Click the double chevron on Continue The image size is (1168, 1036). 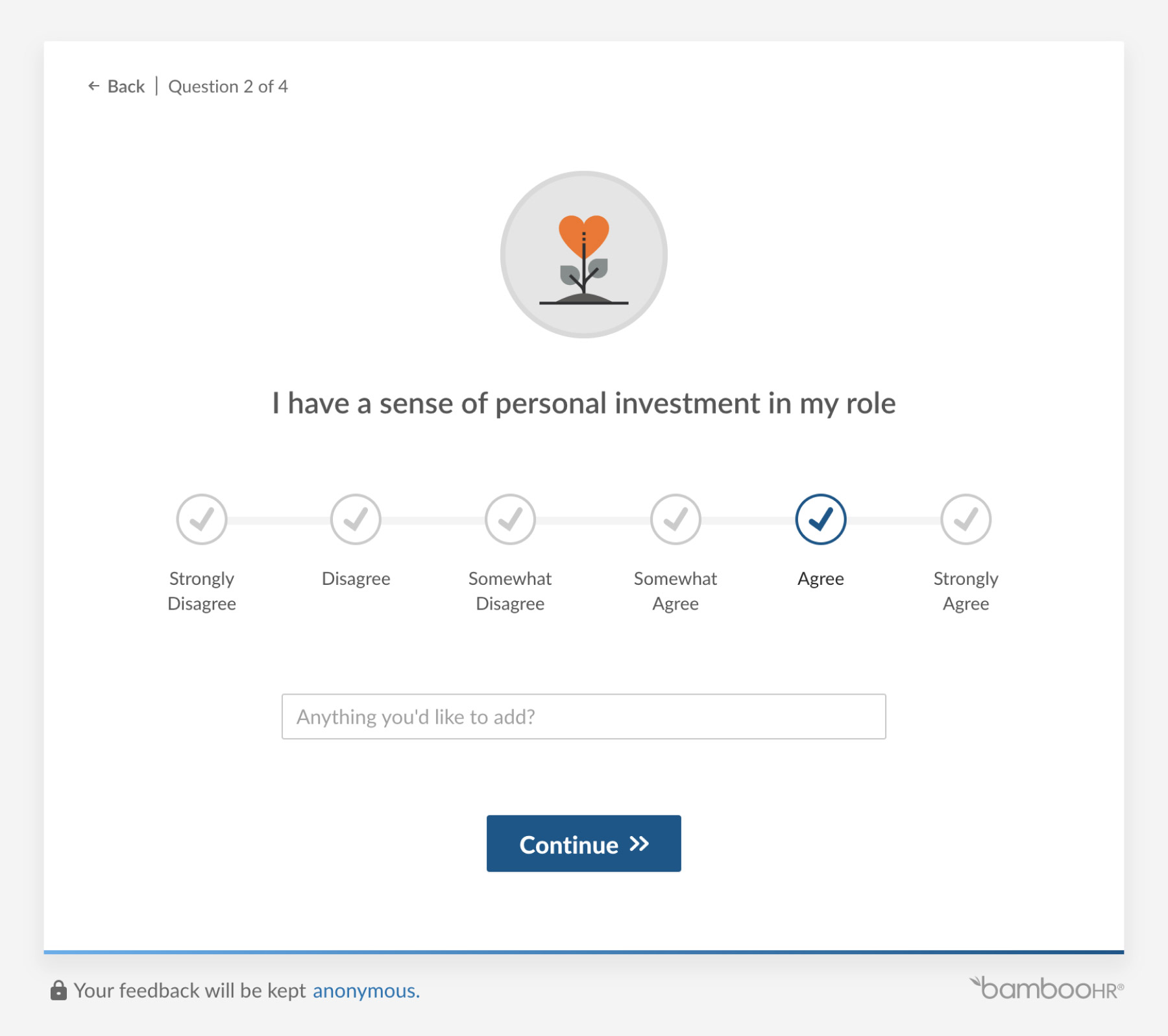pyautogui.click(x=639, y=844)
